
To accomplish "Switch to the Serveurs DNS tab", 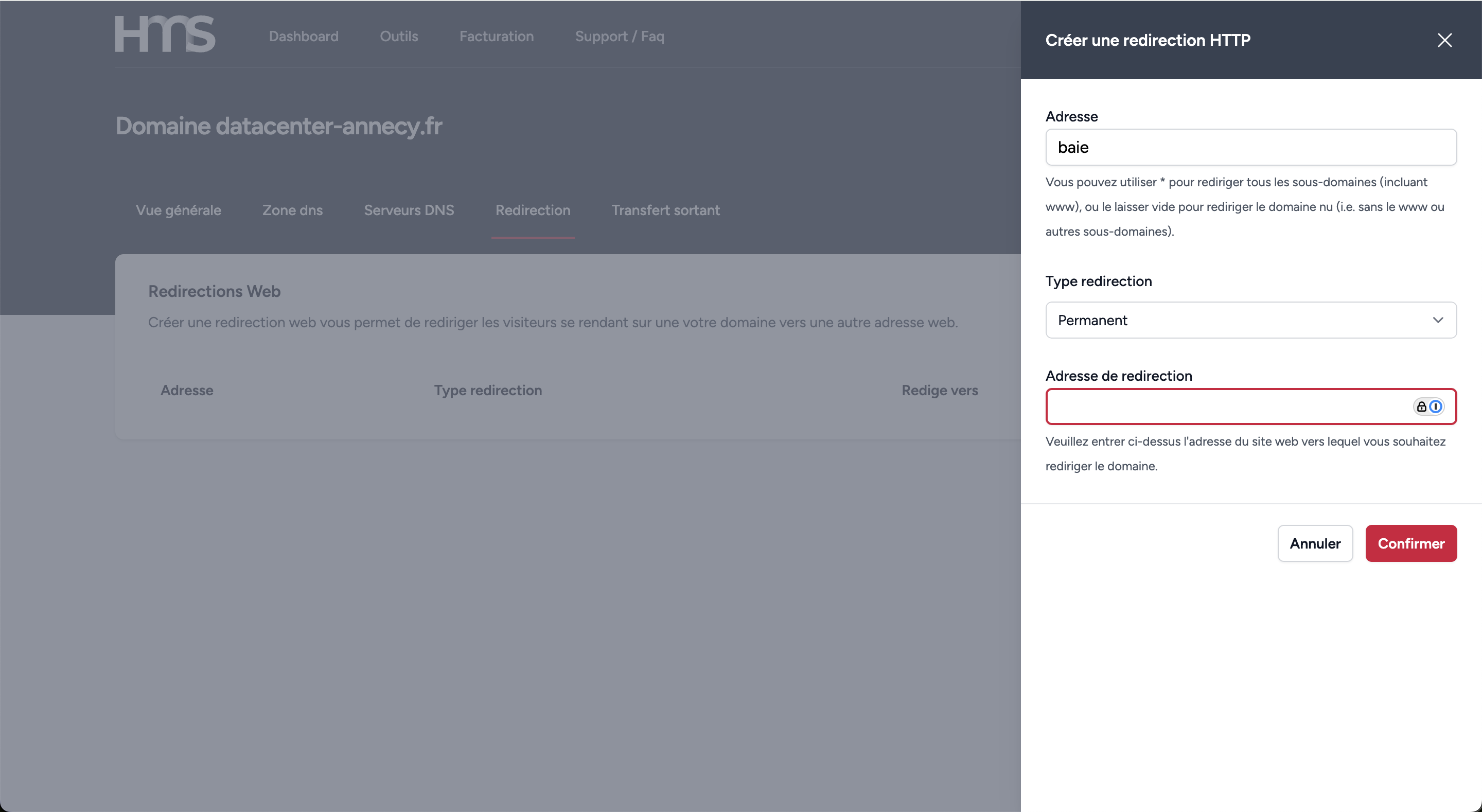I will (x=409, y=210).
